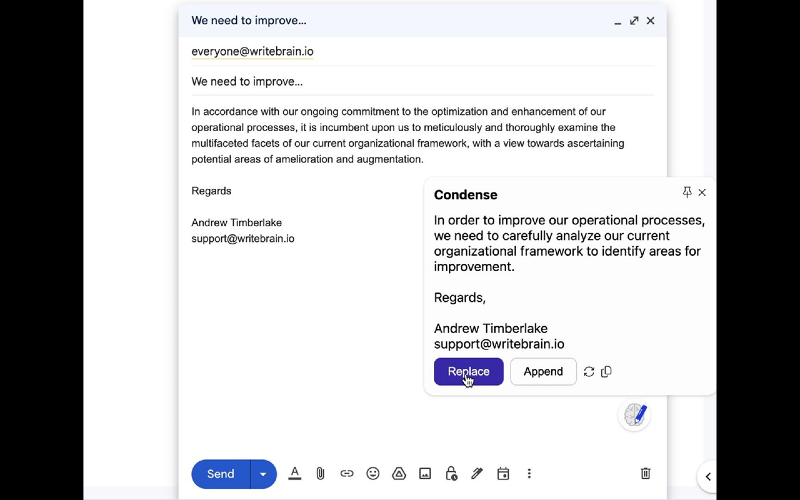The width and height of the screenshot is (800, 500).
Task: Insert files using Google Drive
Action: pos(398,474)
